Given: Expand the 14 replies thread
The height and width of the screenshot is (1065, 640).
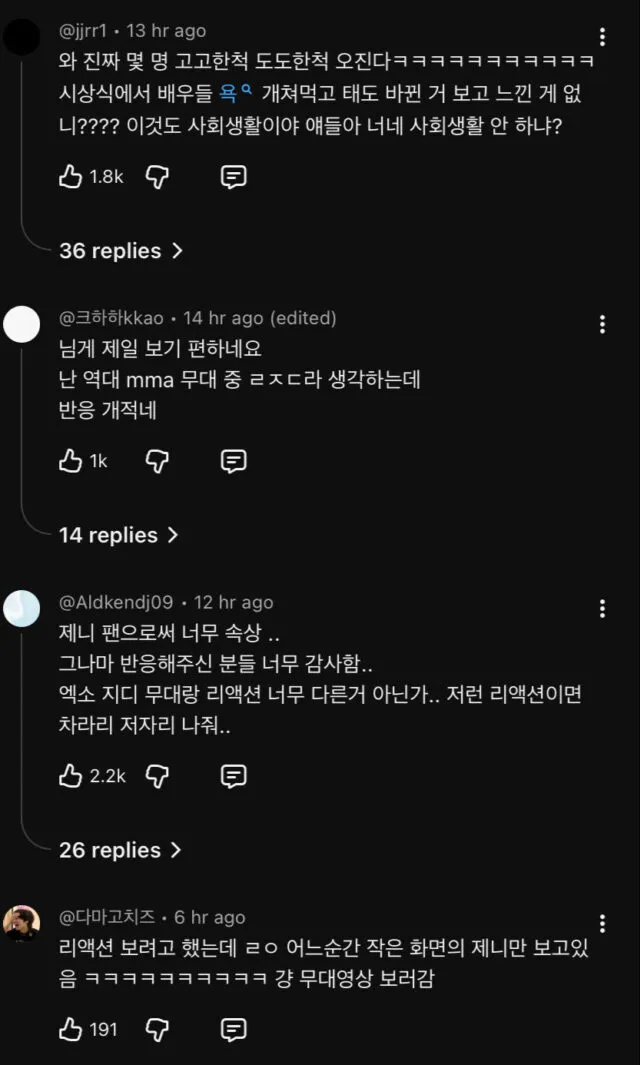Looking at the screenshot, I should click(119, 535).
